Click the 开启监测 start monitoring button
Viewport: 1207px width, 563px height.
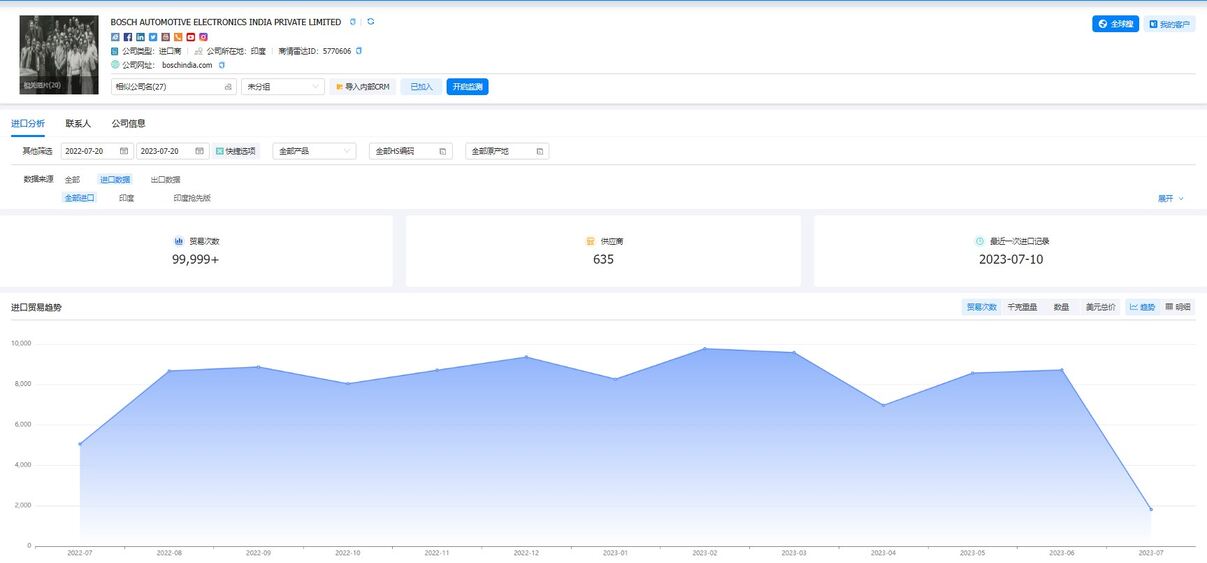click(467, 87)
